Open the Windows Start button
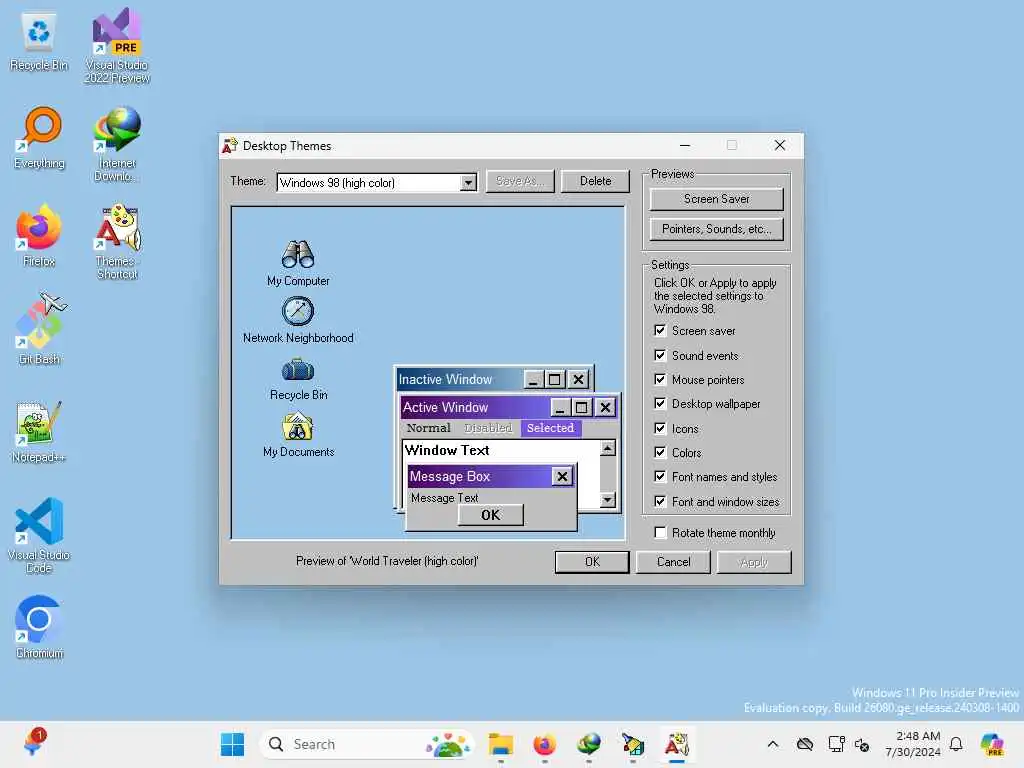The height and width of the screenshot is (768, 1024). click(232, 744)
